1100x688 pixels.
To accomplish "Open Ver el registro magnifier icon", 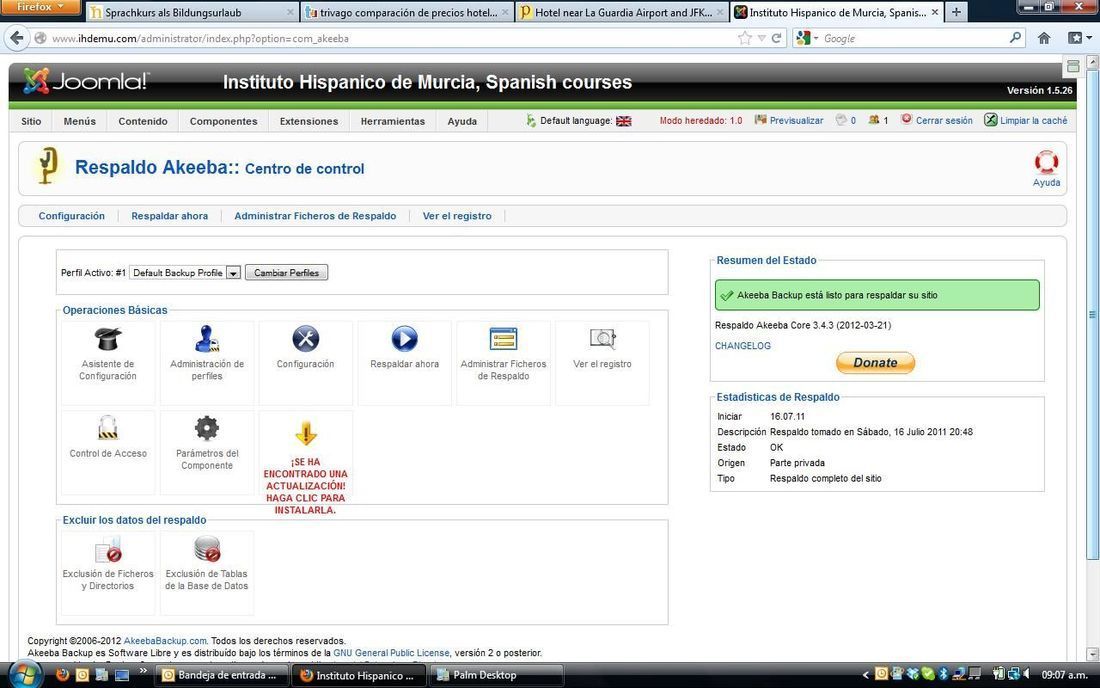I will click(x=602, y=339).
